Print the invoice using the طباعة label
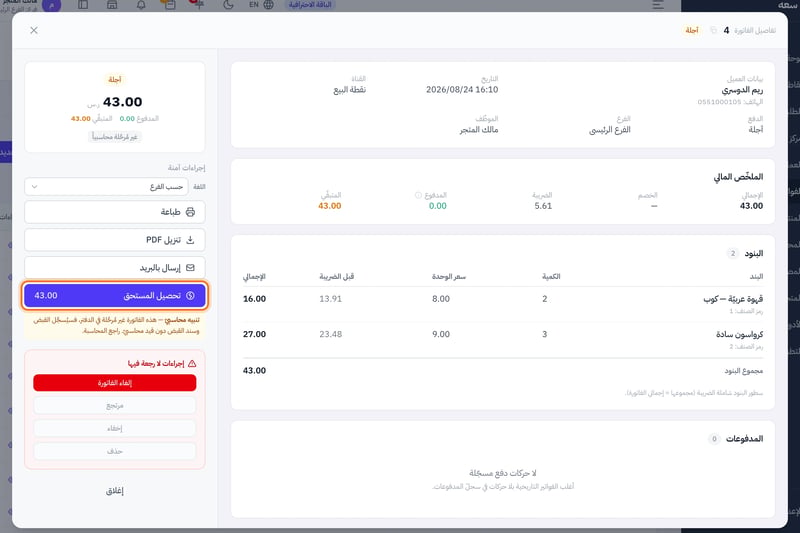The height and width of the screenshot is (533, 800). (x=170, y=212)
